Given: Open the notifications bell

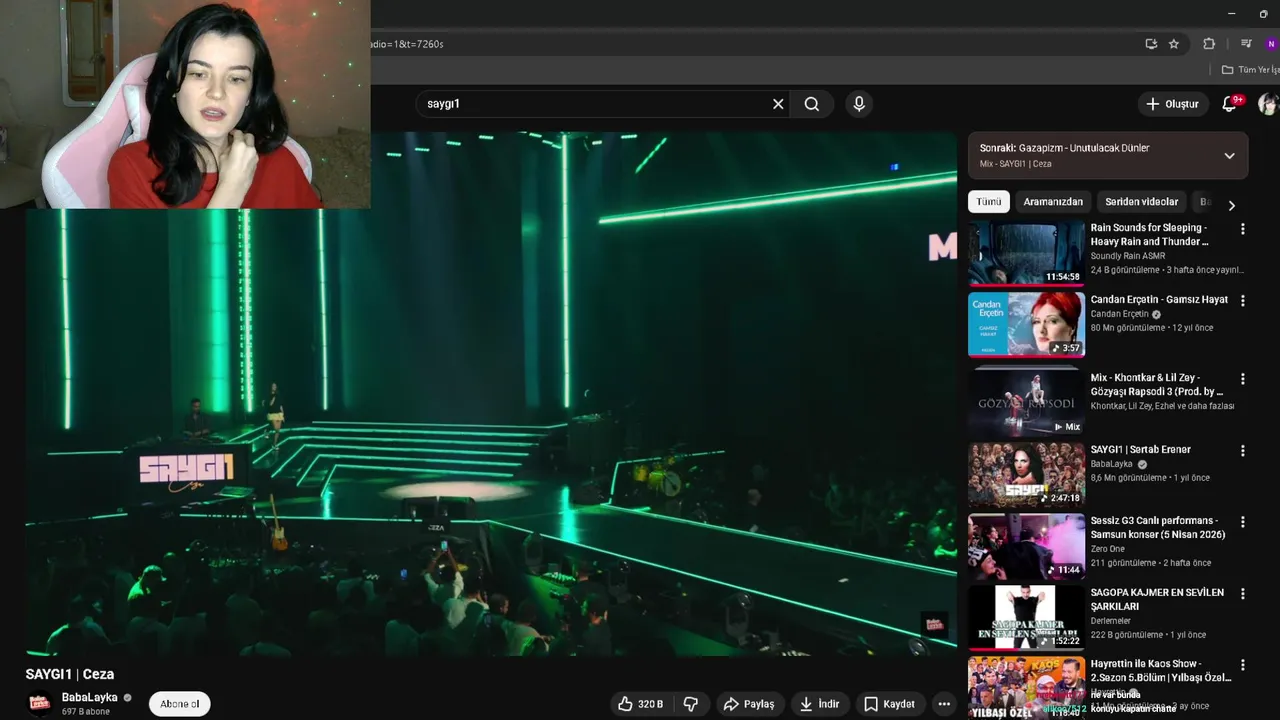Looking at the screenshot, I should tap(1230, 104).
